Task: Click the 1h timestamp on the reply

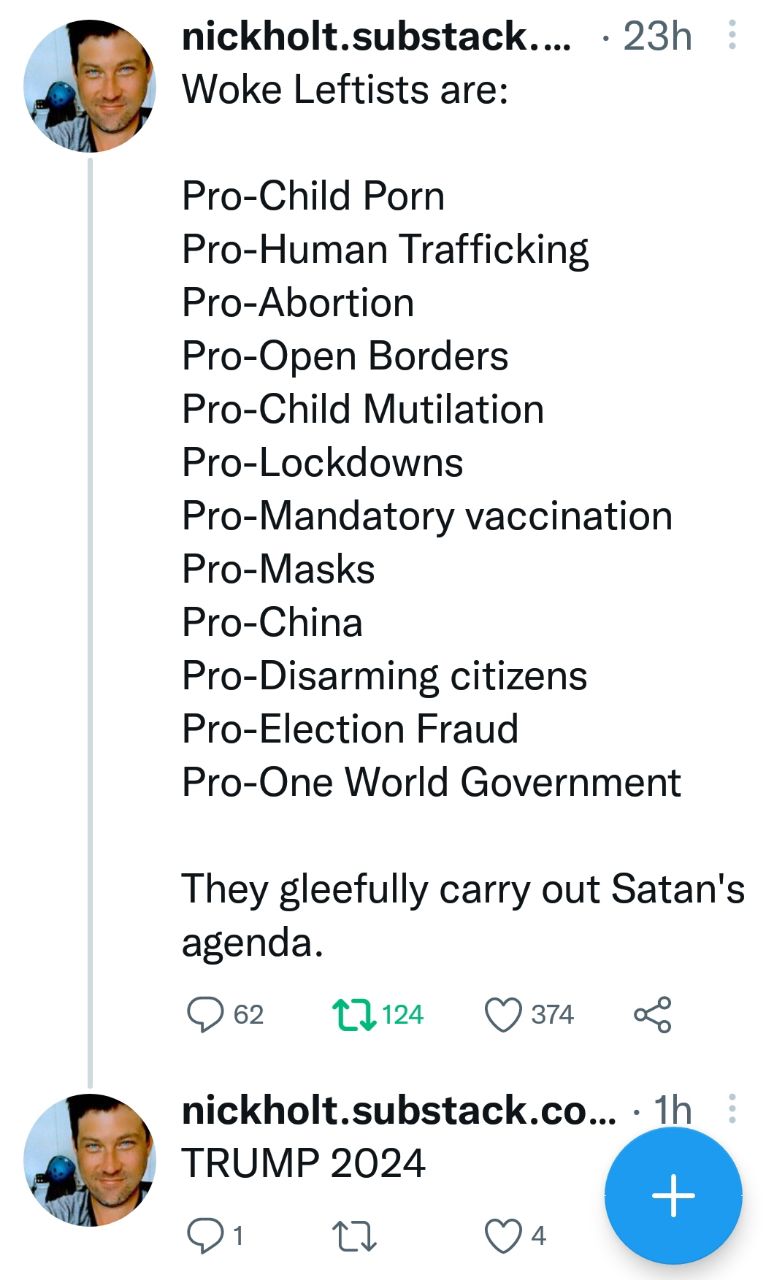Action: click(x=670, y=1111)
